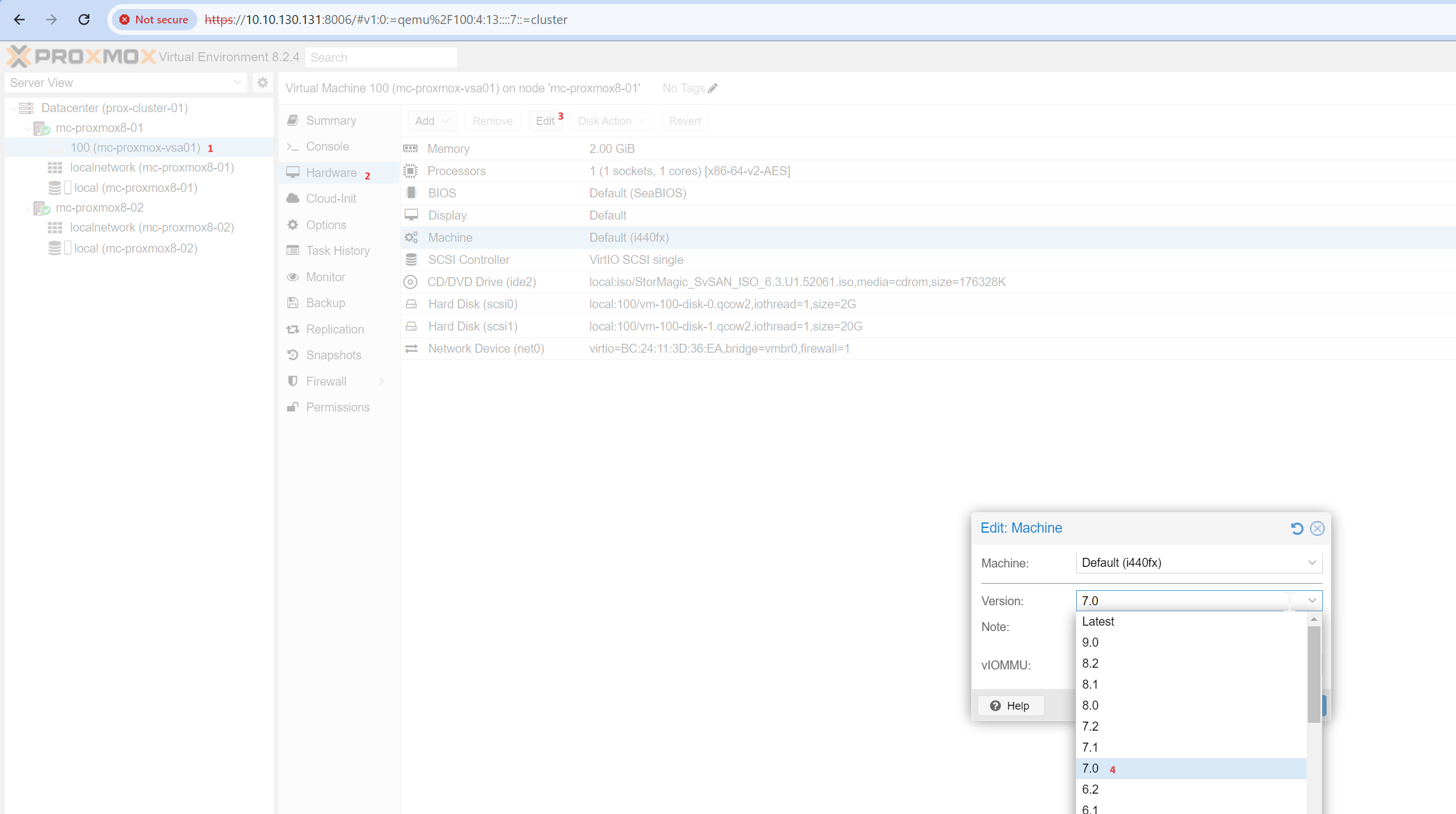Click the version list scrollbar
Screen dimensions: 1456x814
pyautogui.click(x=1314, y=674)
